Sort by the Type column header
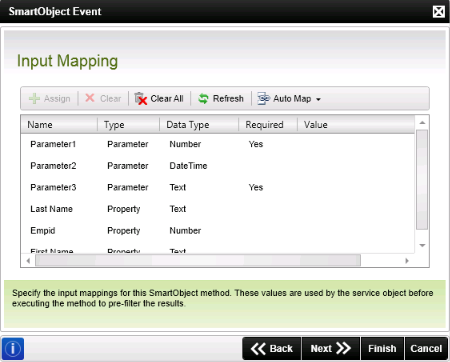 click(x=129, y=125)
